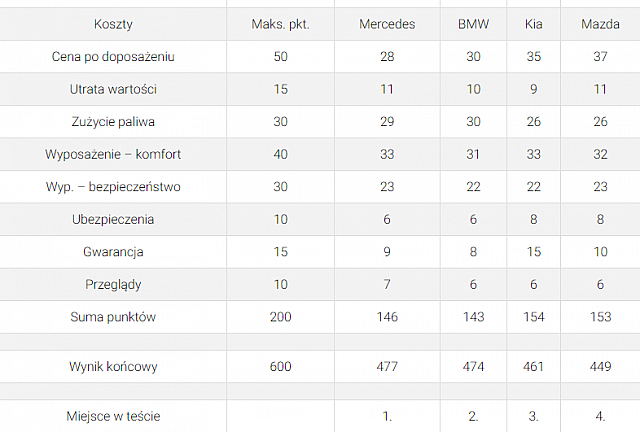
Task: Click Mercedes final score 477
Action: pos(386,367)
